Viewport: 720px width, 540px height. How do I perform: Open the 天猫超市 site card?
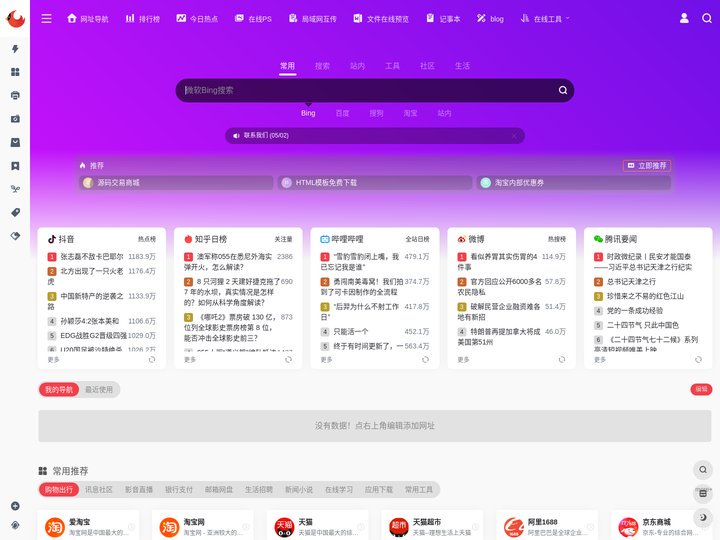pos(432,527)
